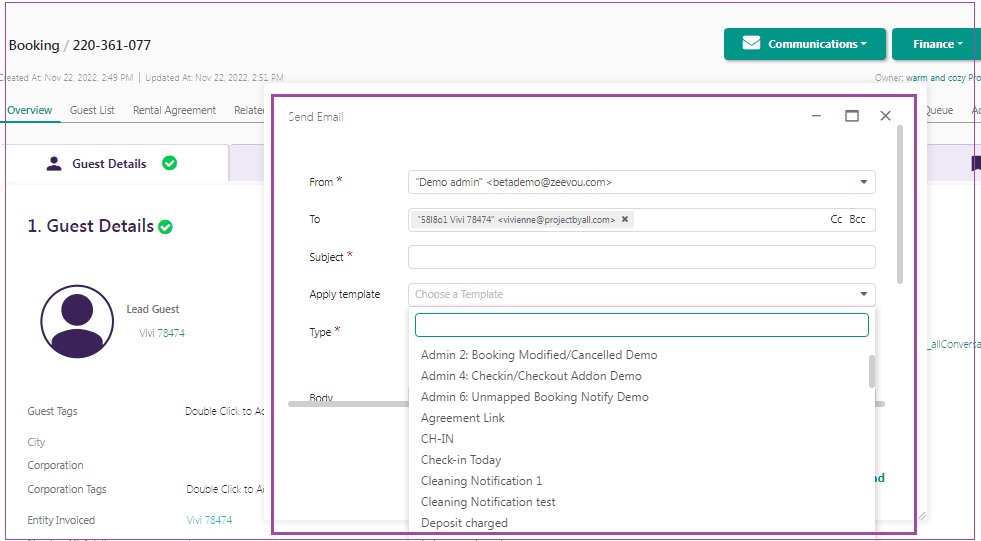Select Admin 4: Checkin/Checkout Addon Demo template
This screenshot has width=981, height=541.
(531, 376)
